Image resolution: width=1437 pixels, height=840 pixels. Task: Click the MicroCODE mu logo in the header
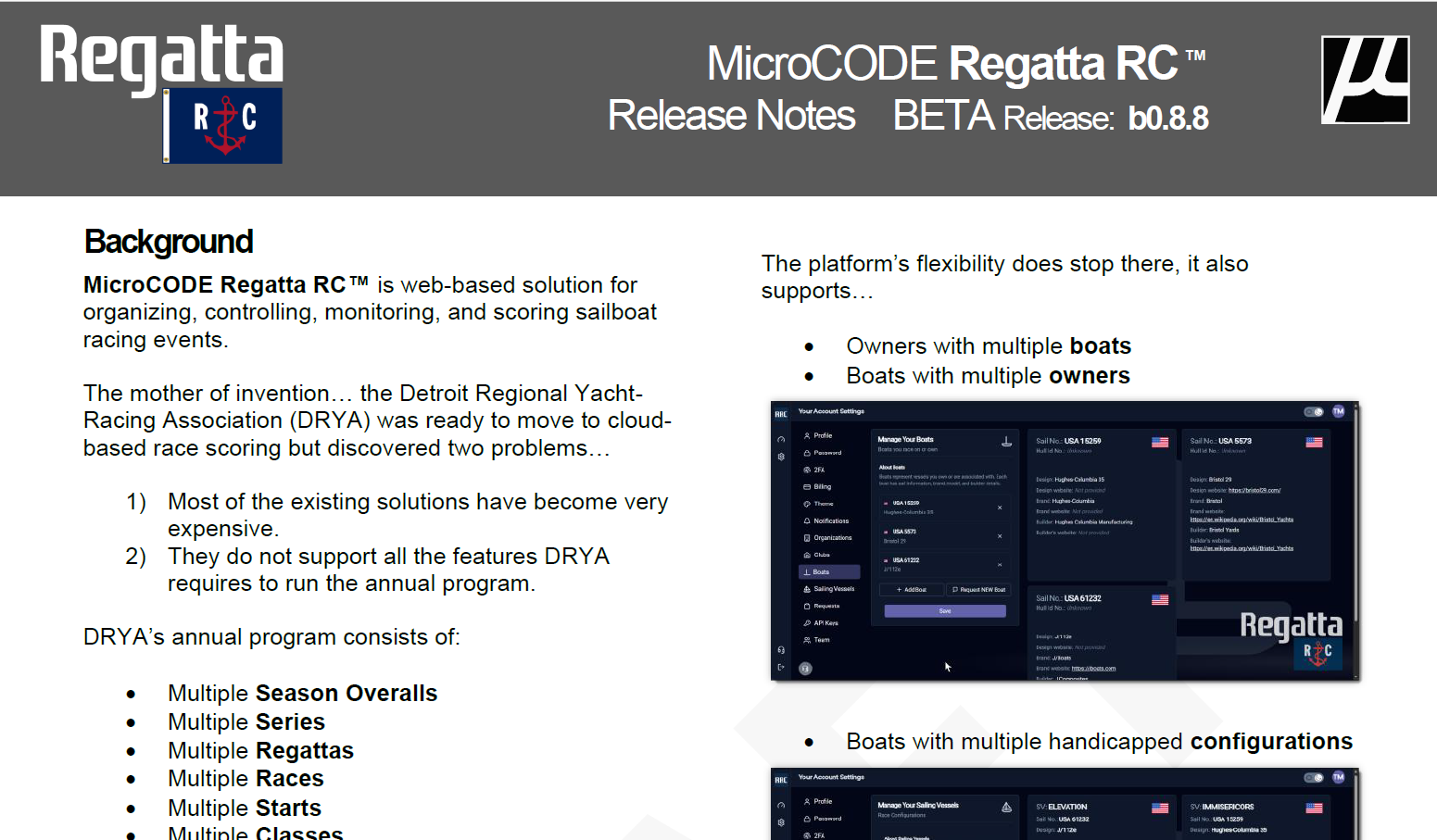(x=1365, y=80)
